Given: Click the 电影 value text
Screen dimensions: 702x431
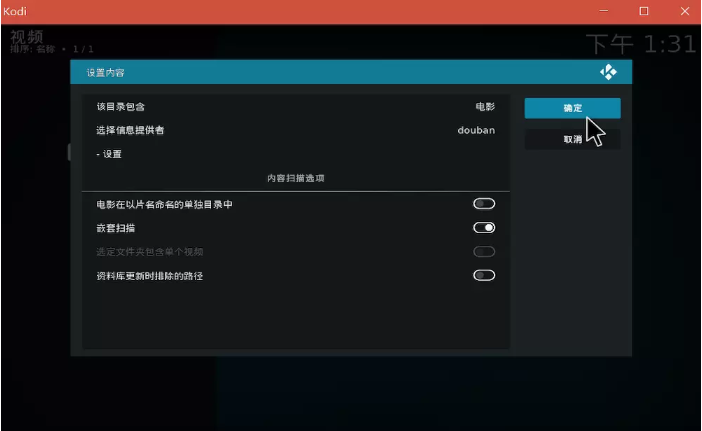Looking at the screenshot, I should (485, 106).
